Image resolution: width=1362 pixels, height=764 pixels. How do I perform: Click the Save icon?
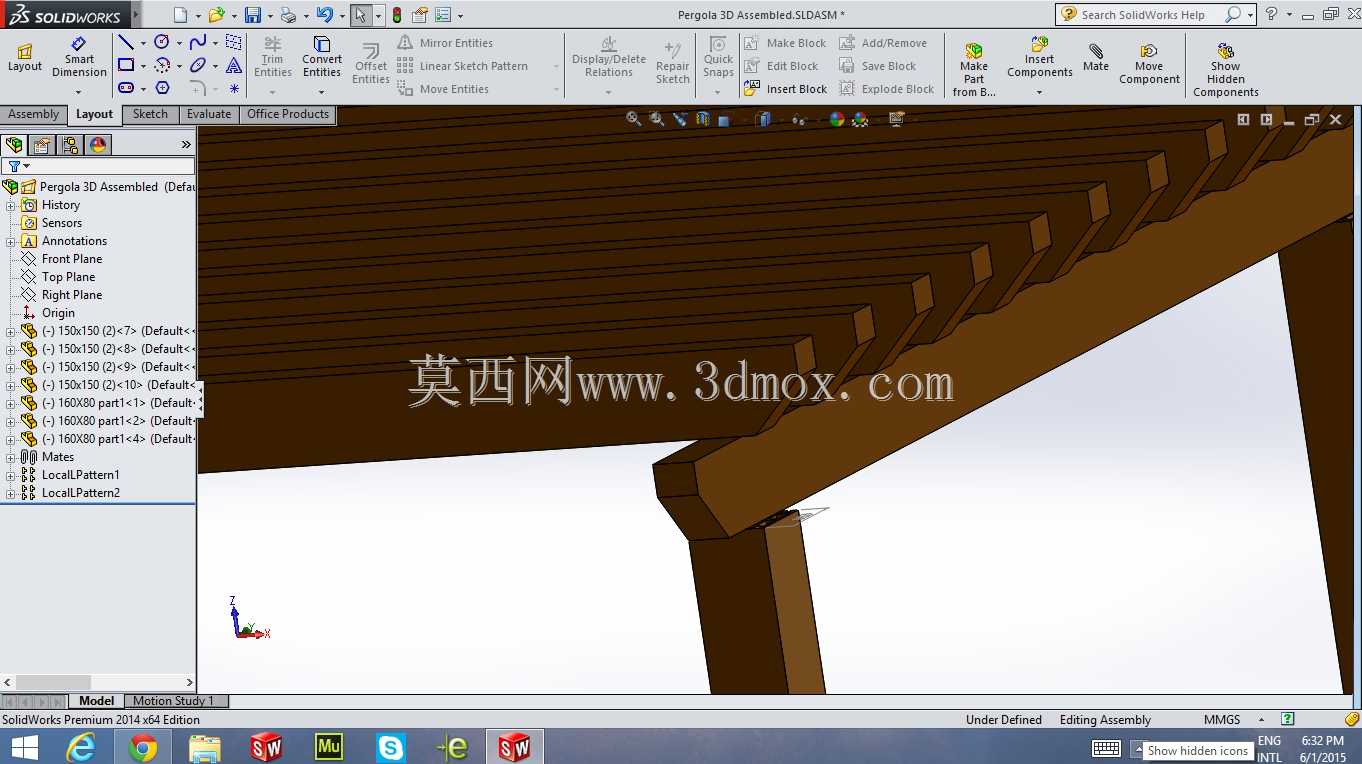coord(253,15)
